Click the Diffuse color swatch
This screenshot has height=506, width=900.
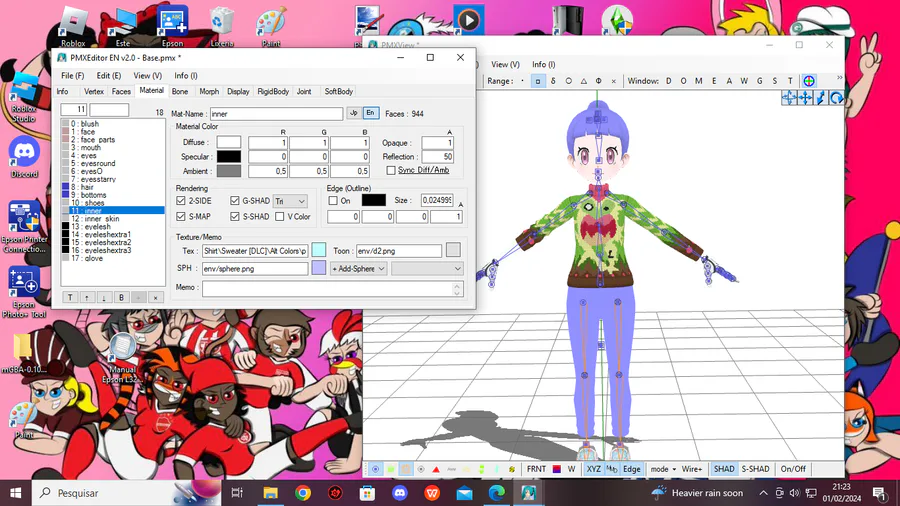tap(228, 142)
